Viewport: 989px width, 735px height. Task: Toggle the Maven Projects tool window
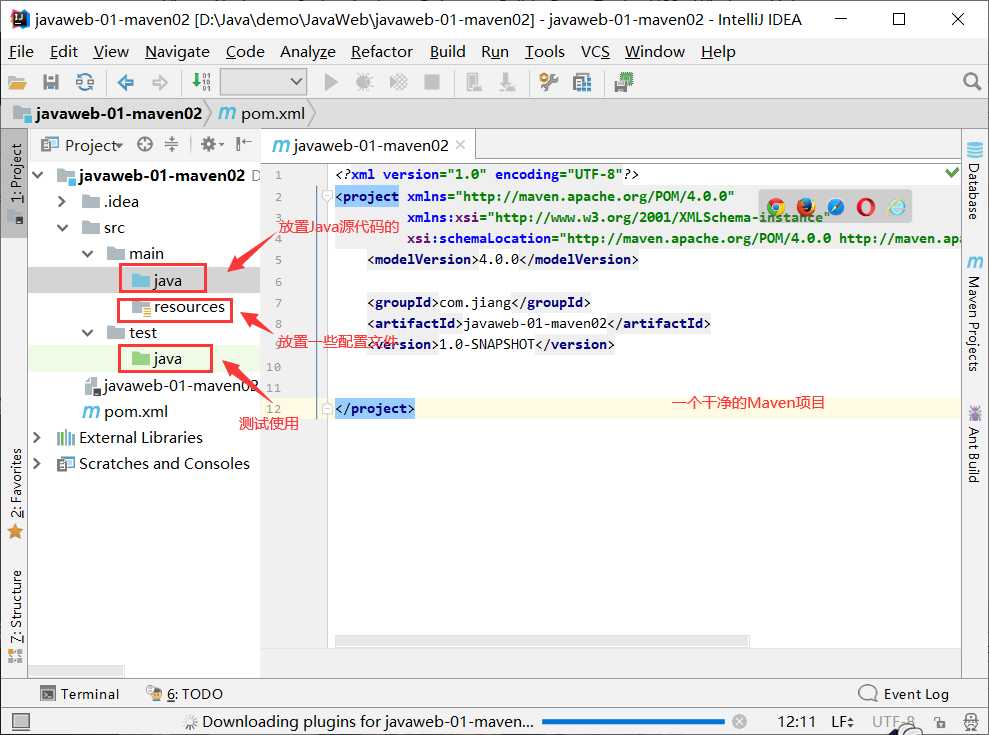[x=974, y=313]
